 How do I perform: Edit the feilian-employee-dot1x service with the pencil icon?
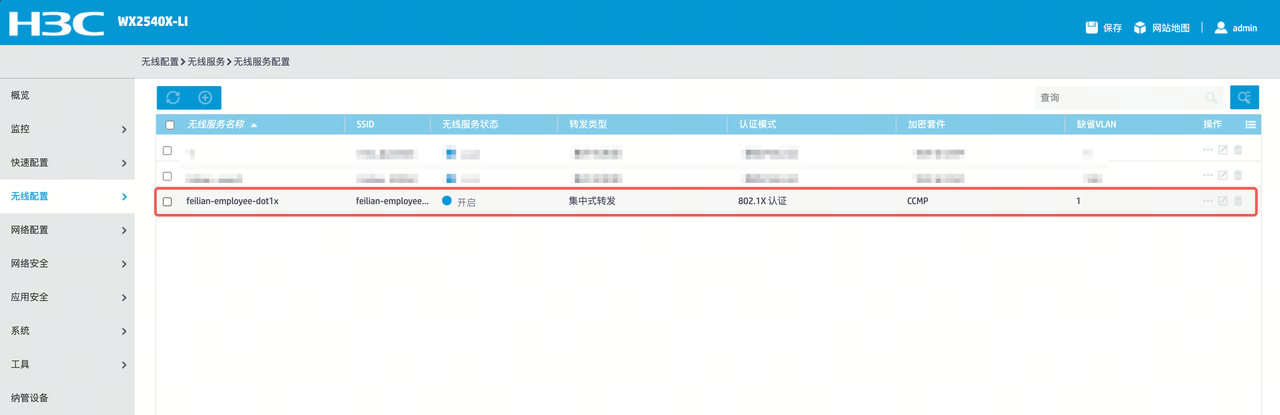pyautogui.click(x=1222, y=201)
